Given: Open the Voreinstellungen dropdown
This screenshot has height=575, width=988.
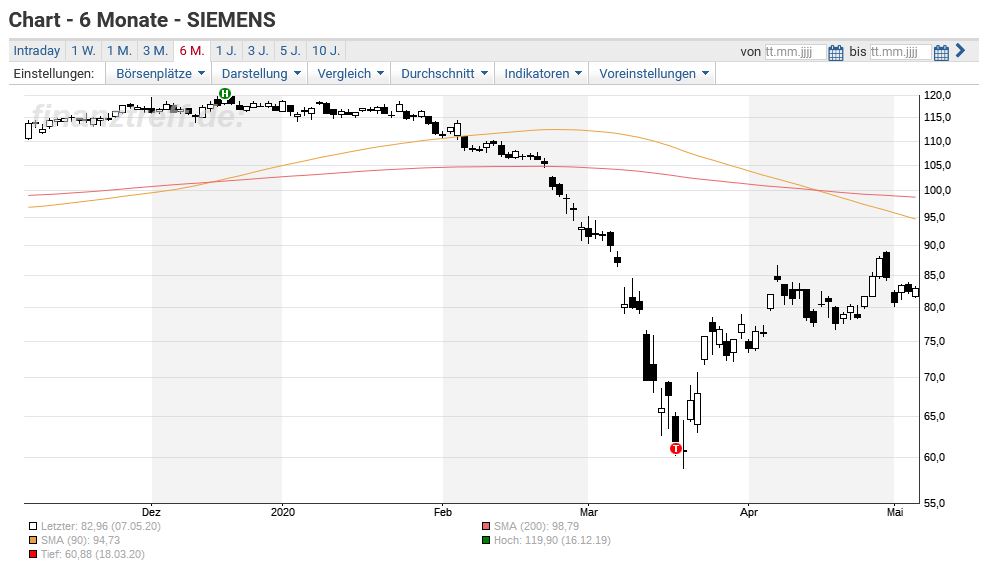Looking at the screenshot, I should [x=653, y=74].
